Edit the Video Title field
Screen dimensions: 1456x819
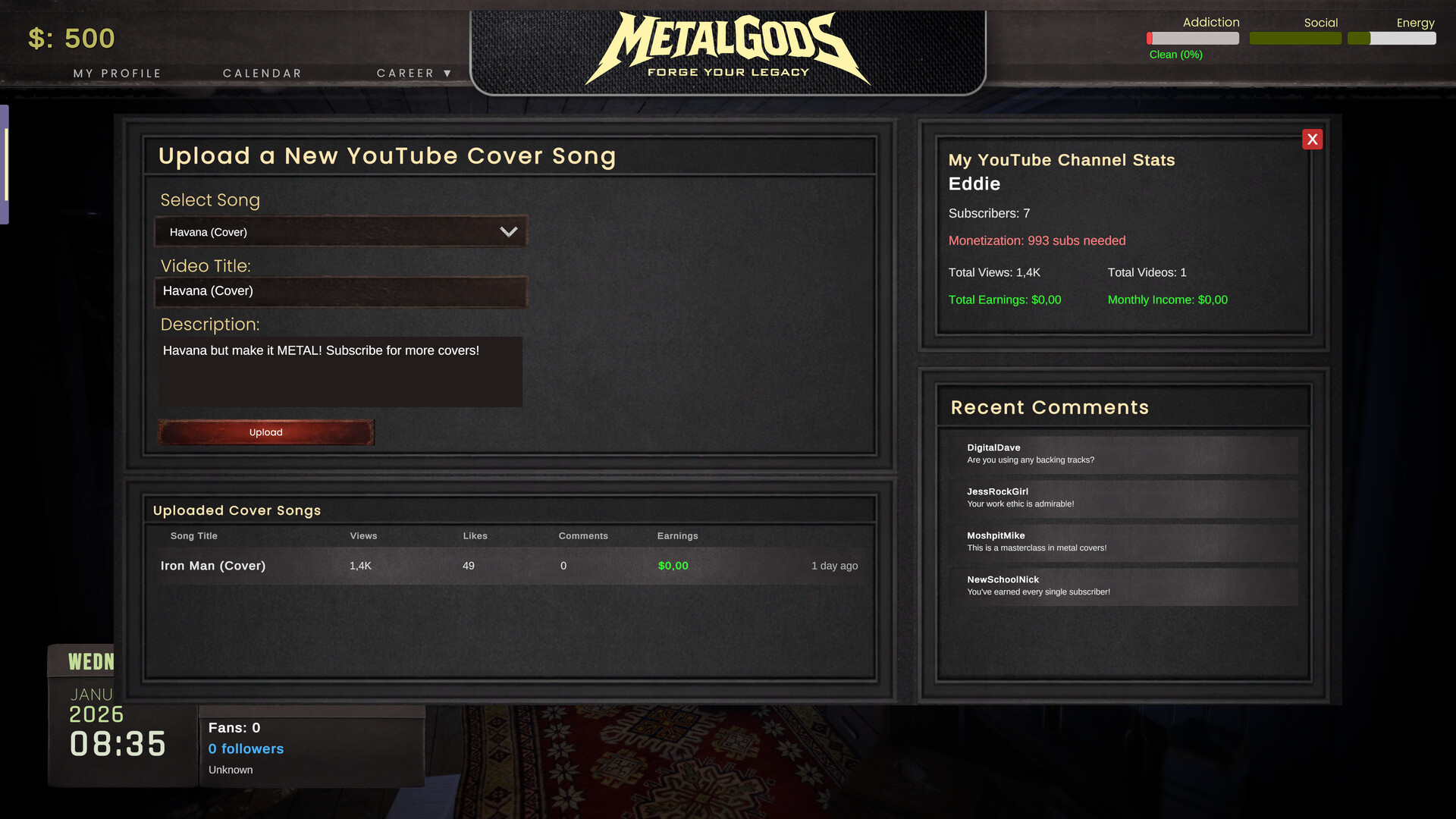click(x=340, y=291)
